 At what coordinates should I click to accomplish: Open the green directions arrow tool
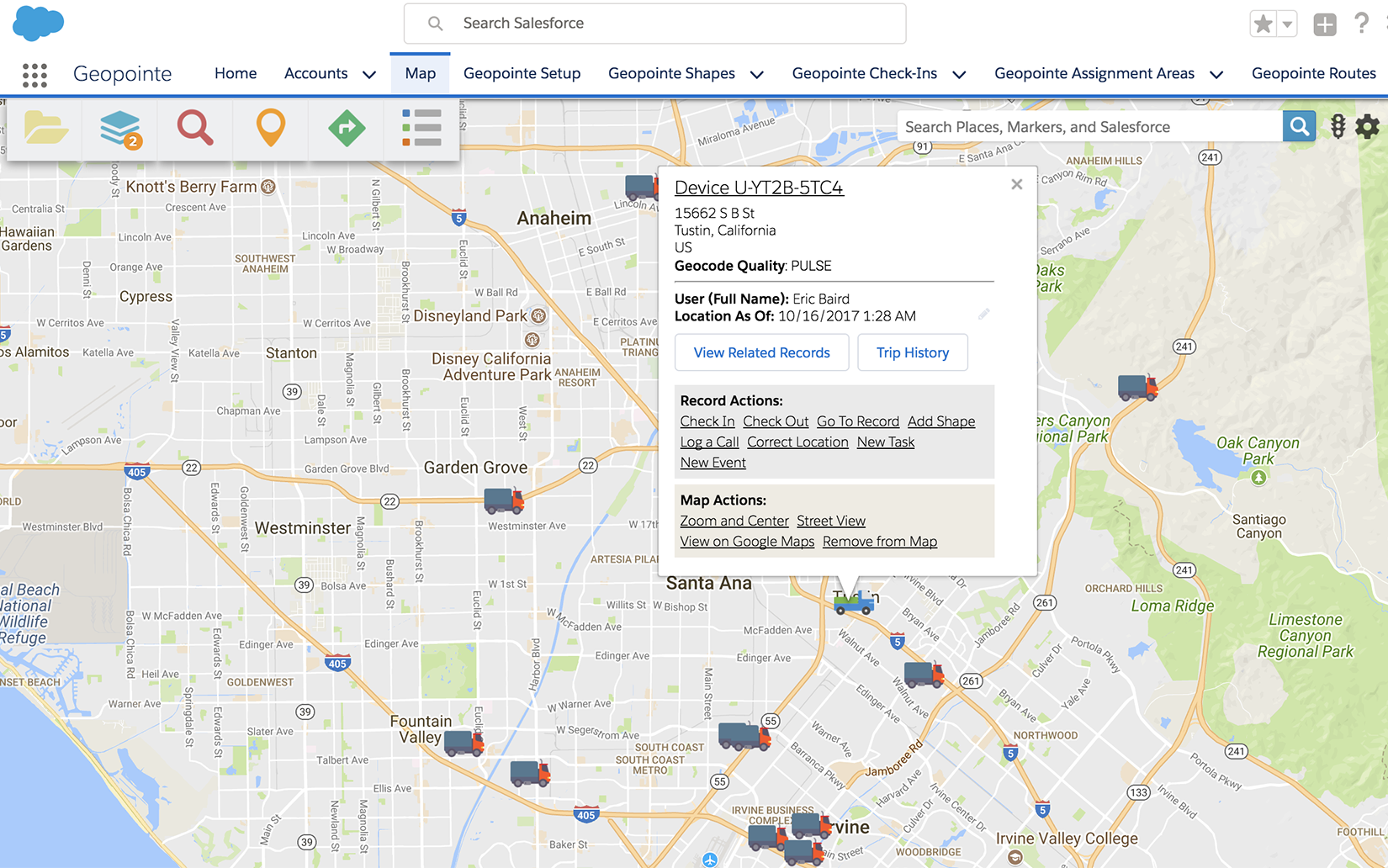[x=347, y=128]
